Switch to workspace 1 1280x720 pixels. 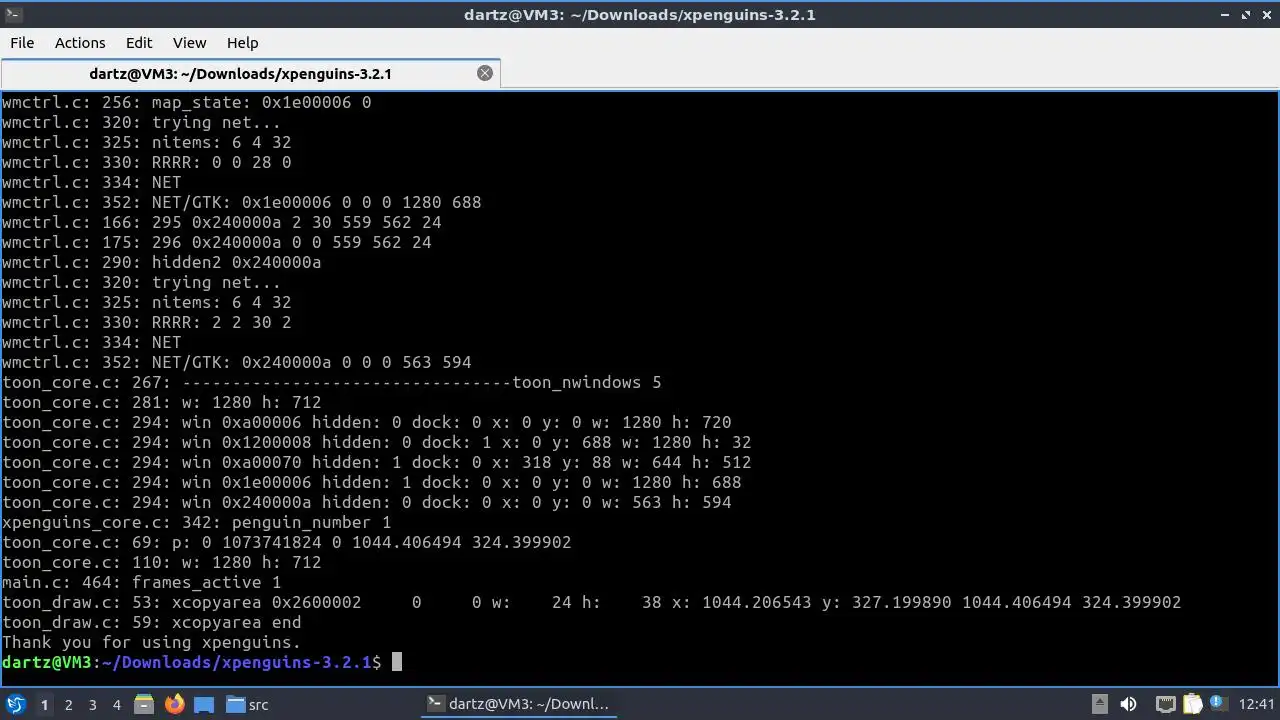[x=44, y=705]
